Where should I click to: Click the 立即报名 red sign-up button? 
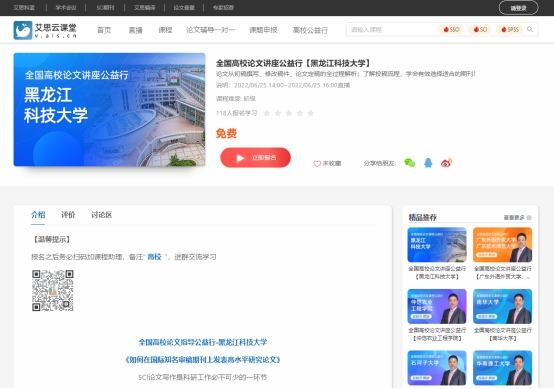[255, 158]
